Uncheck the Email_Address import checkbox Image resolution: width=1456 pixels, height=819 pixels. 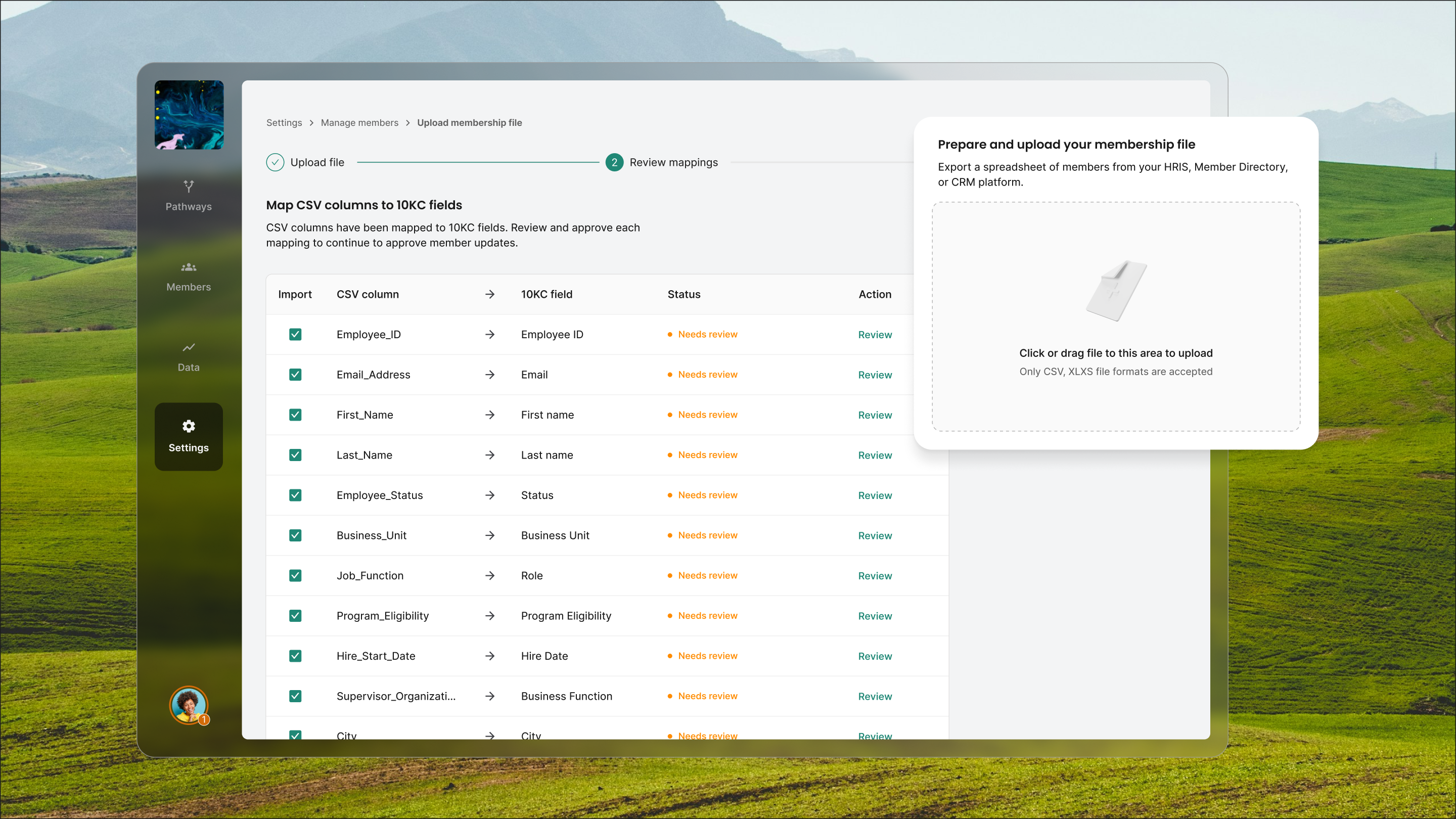click(295, 374)
